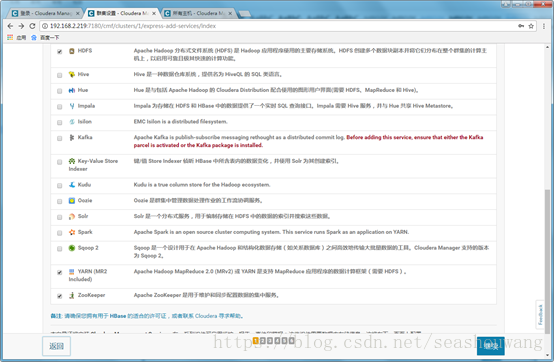Open the Cloudera HBase license help link

(x=147, y=316)
